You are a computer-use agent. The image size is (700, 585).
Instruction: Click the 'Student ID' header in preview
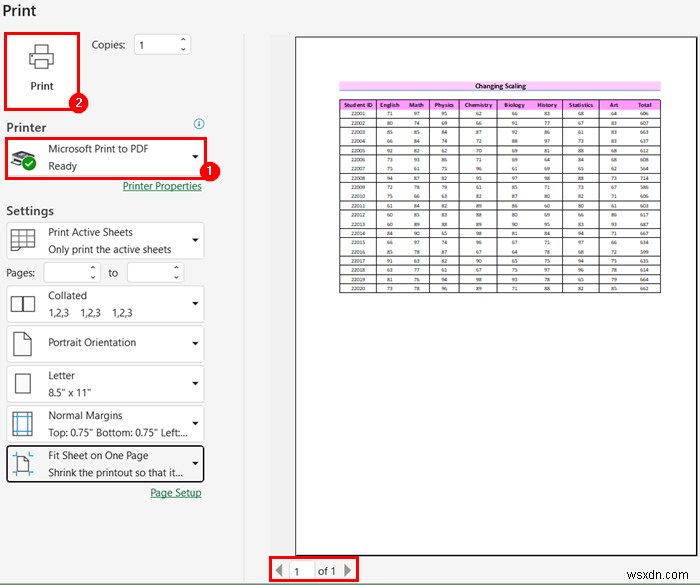click(358, 105)
